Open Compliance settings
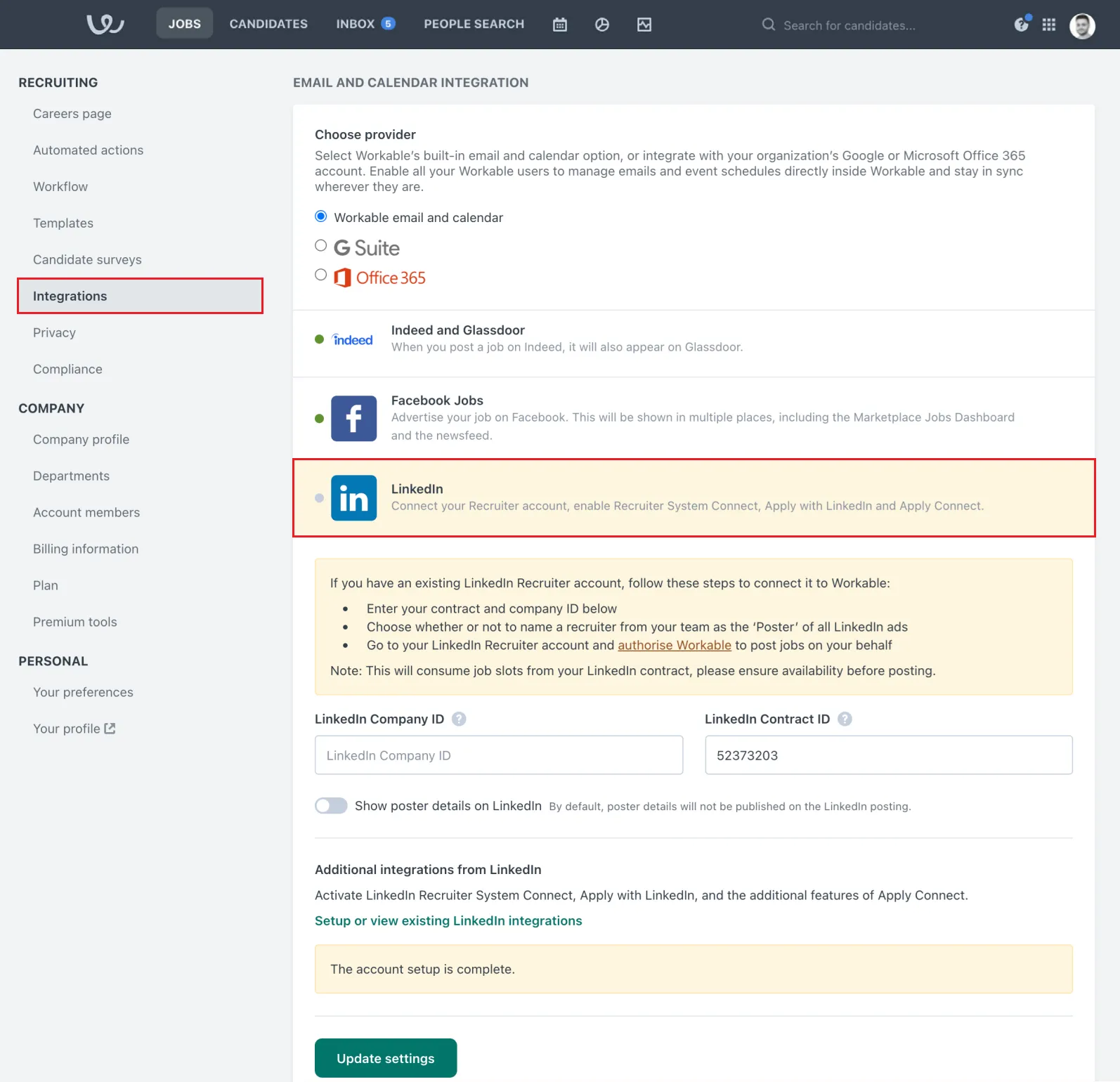 point(67,370)
